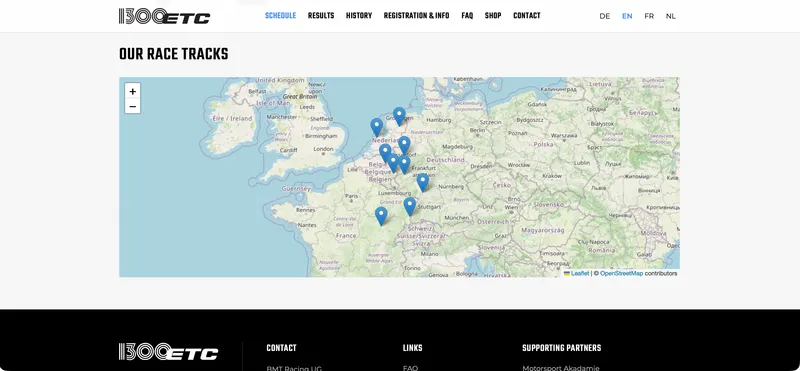Open FAQ in the top navigation
Viewport: 800px width, 371px height.
pyautogui.click(x=467, y=16)
